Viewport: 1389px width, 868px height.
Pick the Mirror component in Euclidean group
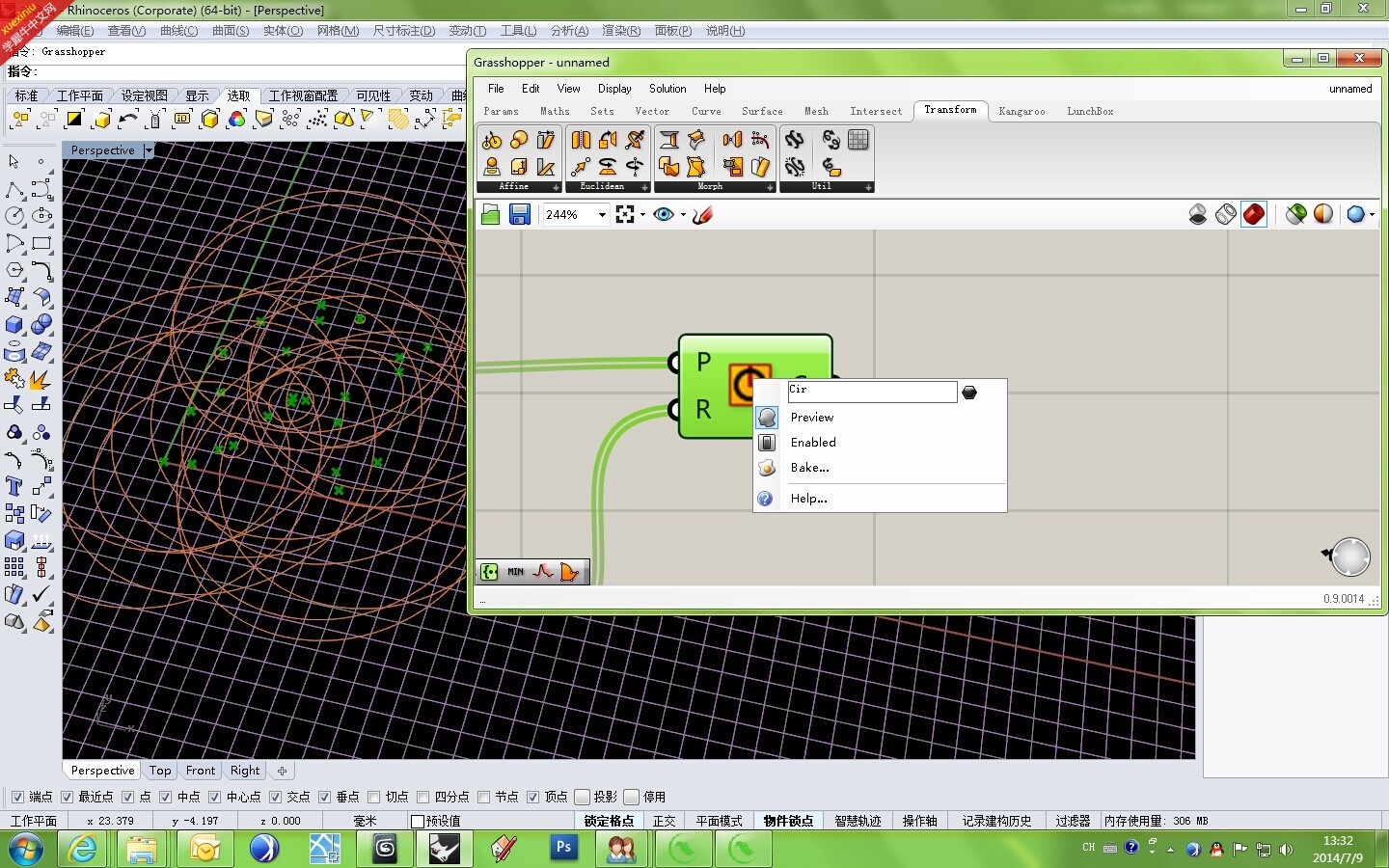click(581, 140)
